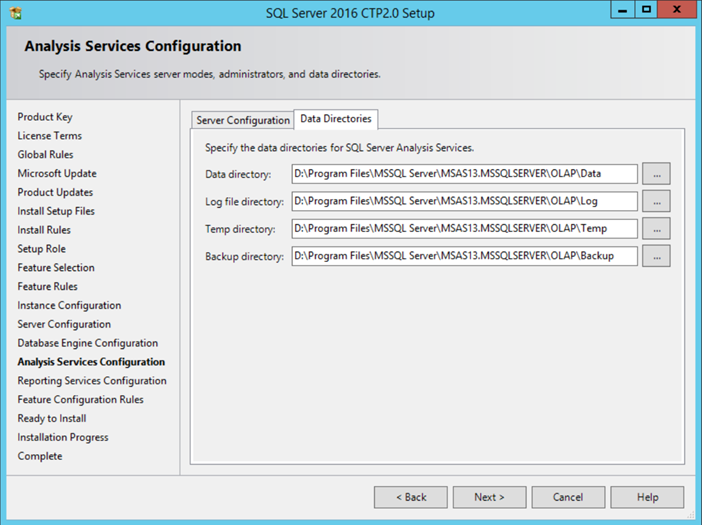Click the Backup directory path field
The image size is (702, 525).
tap(464, 256)
